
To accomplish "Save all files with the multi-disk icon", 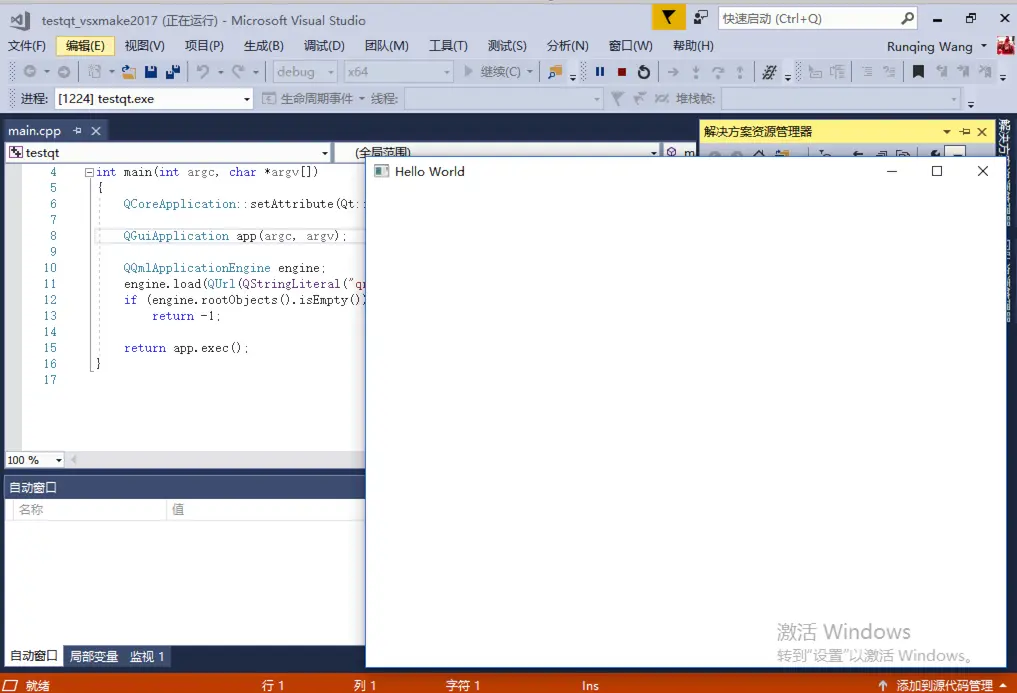I will point(173,72).
